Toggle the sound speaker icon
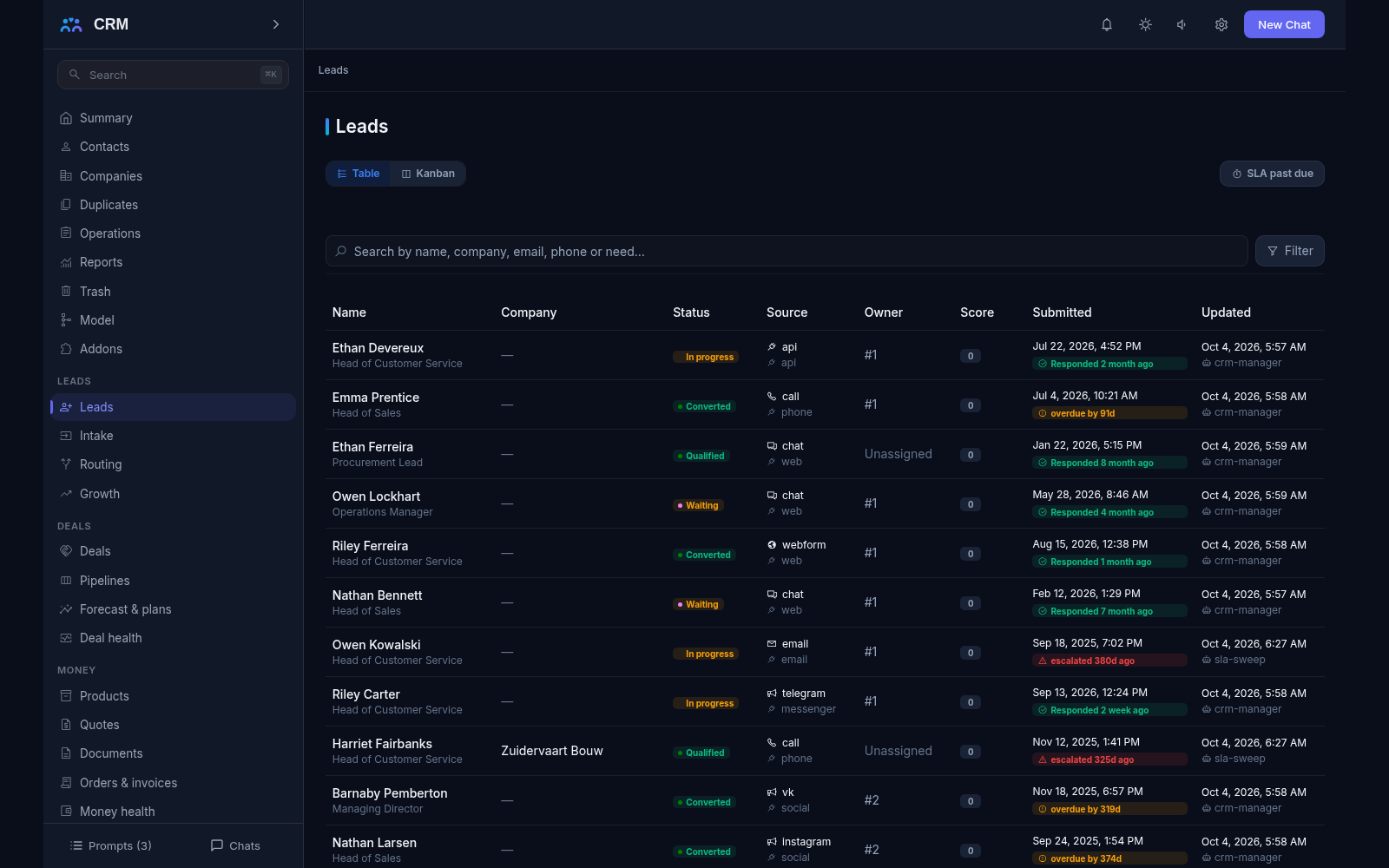The image size is (1389, 868). click(x=1182, y=24)
